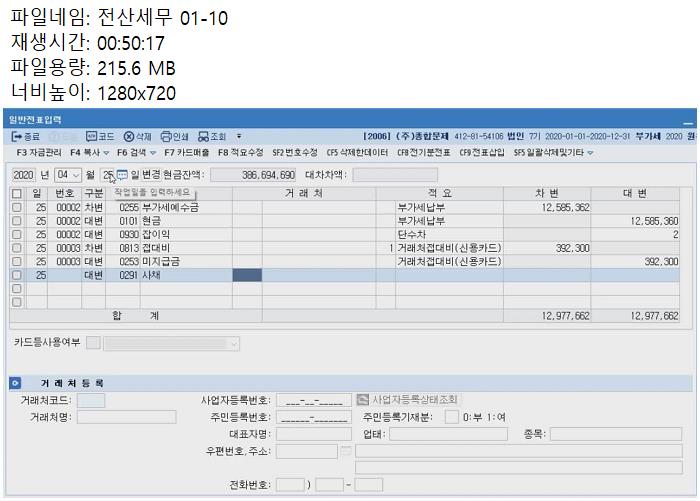Click the 코드 code lookup icon
The height and width of the screenshot is (501, 700).
[91, 137]
